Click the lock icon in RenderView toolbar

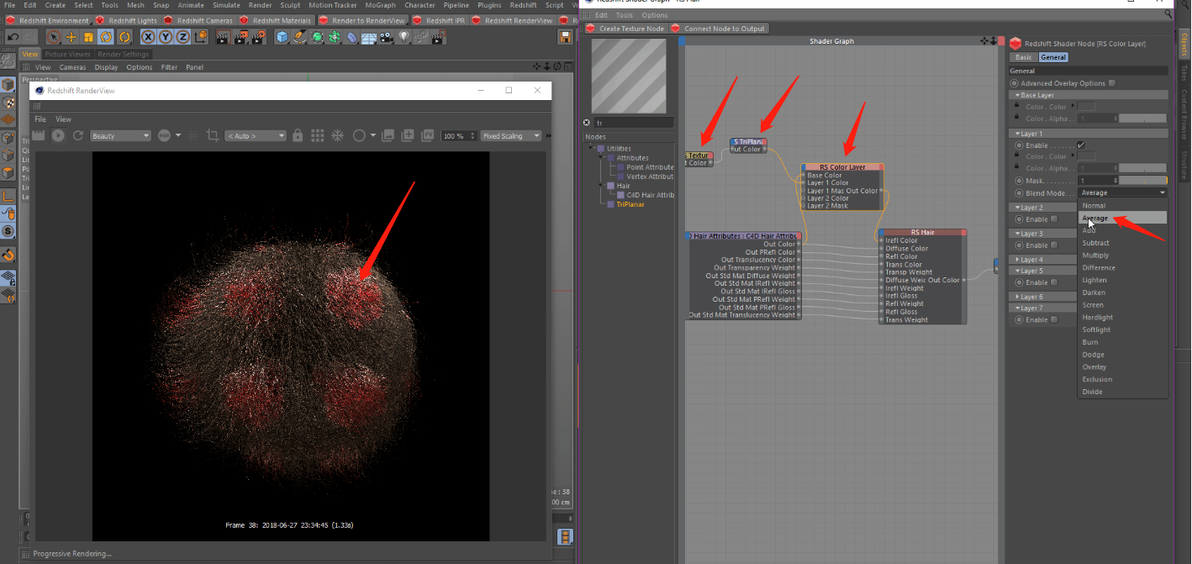click(x=297, y=136)
